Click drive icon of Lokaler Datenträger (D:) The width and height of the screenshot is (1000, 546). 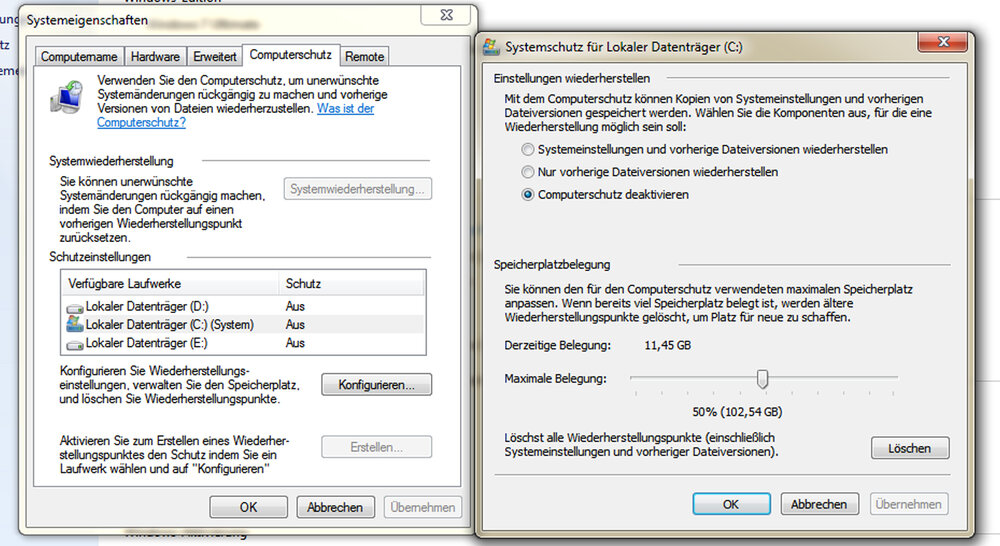(x=75, y=308)
